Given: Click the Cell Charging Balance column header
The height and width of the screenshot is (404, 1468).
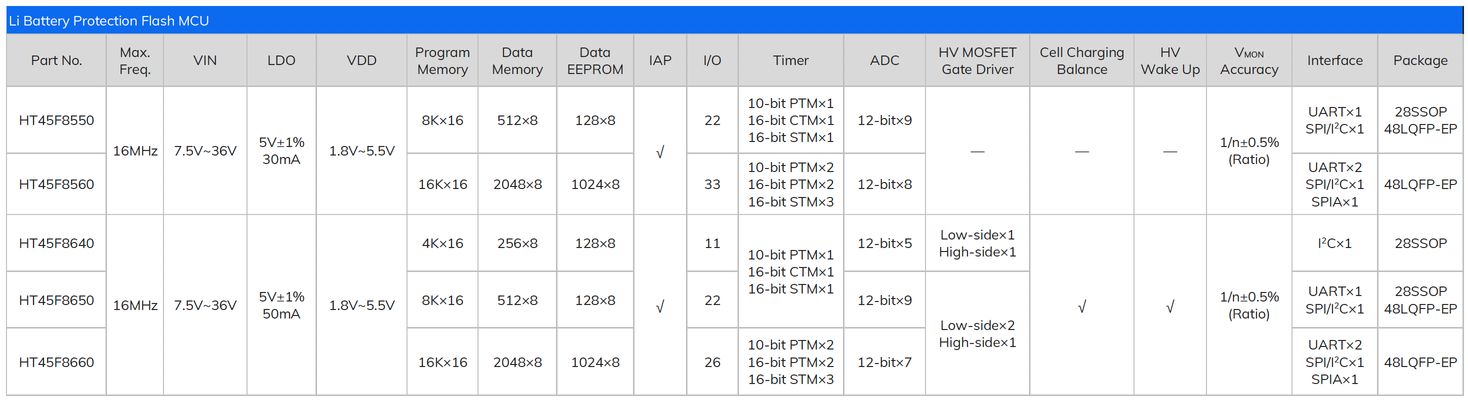Looking at the screenshot, I should [x=1082, y=60].
